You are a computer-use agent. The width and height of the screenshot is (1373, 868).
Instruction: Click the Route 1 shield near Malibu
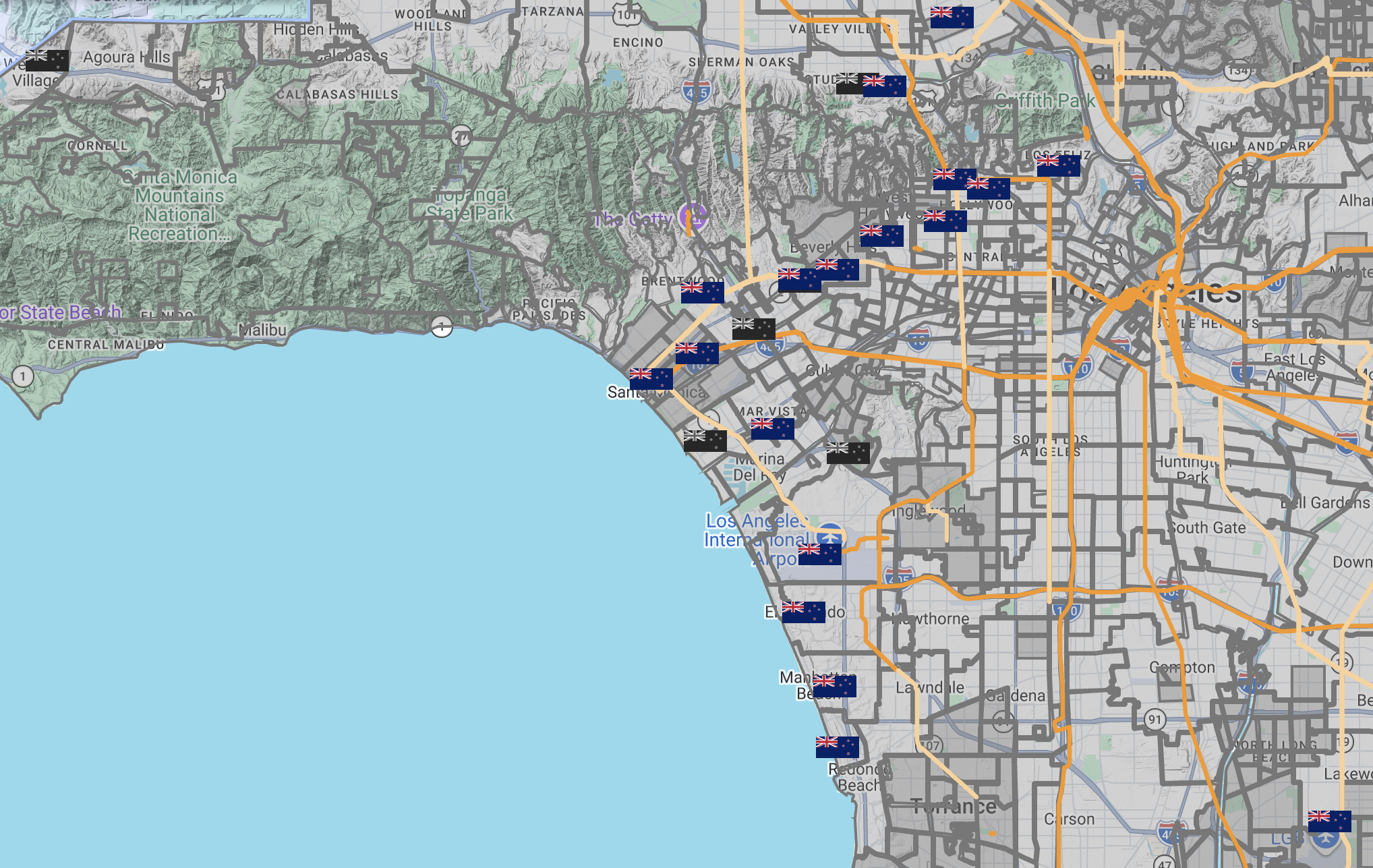[441, 326]
